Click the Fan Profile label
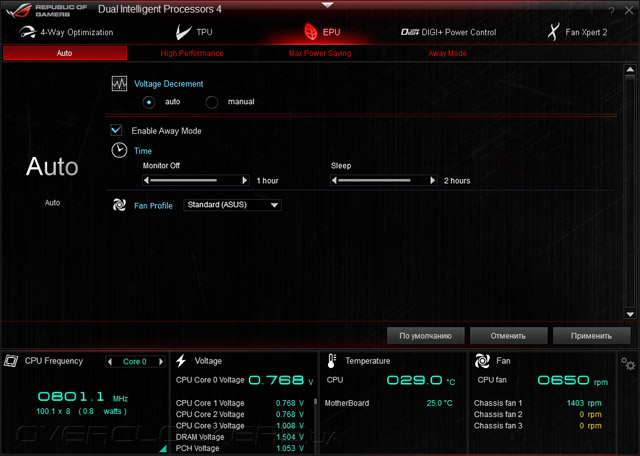Screen dimensions: 640x456 pos(153,205)
